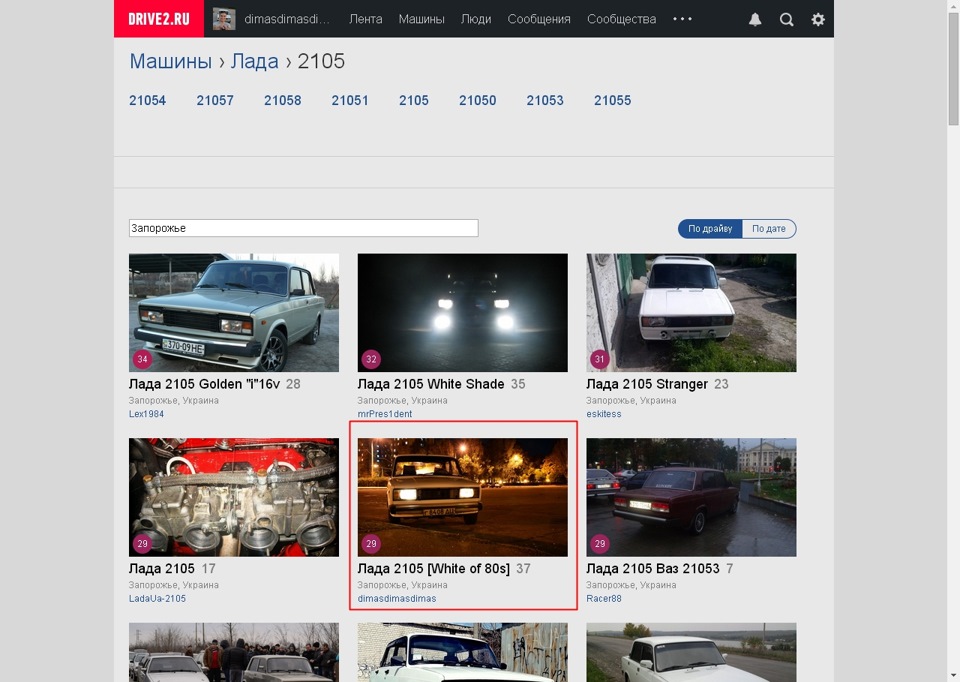Click the 32 badge on White Shade
The width and height of the screenshot is (960, 682).
coord(371,359)
